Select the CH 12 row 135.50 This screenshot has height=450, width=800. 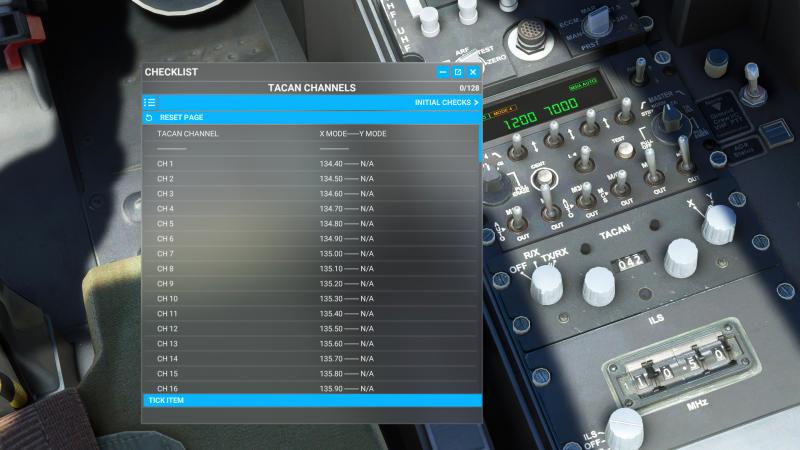(310, 329)
